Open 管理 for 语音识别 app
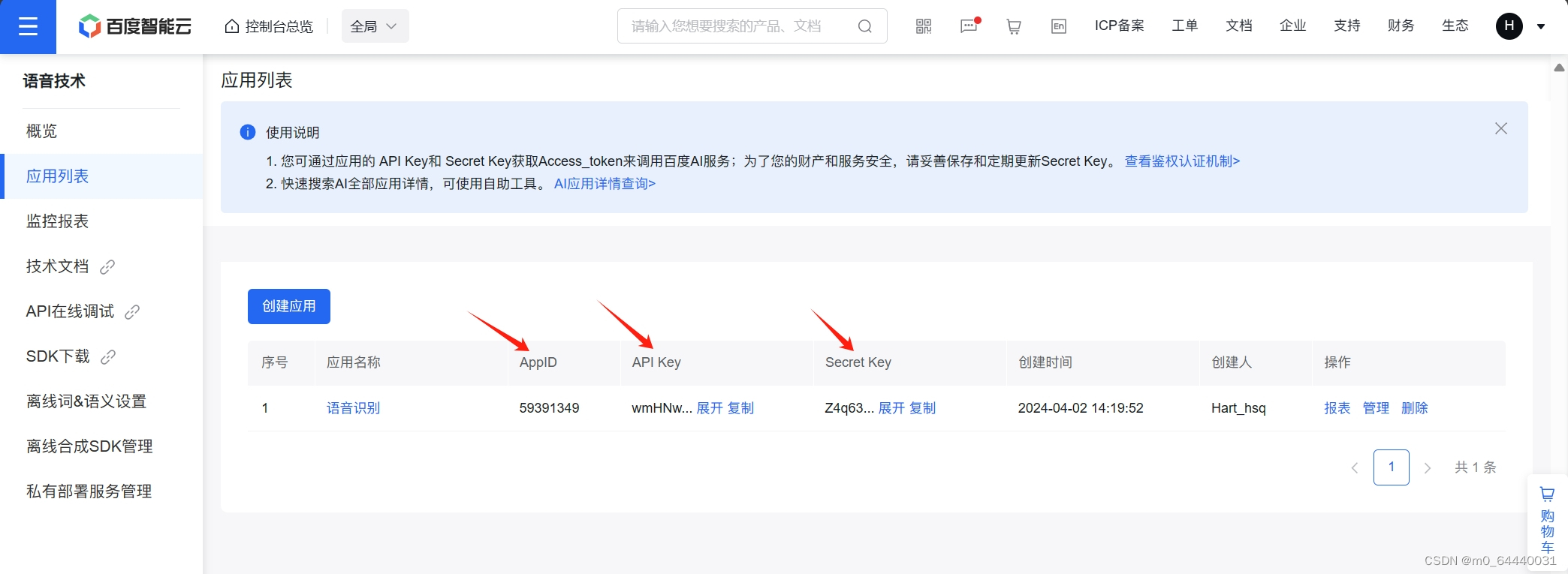The width and height of the screenshot is (1568, 574). (x=1376, y=408)
